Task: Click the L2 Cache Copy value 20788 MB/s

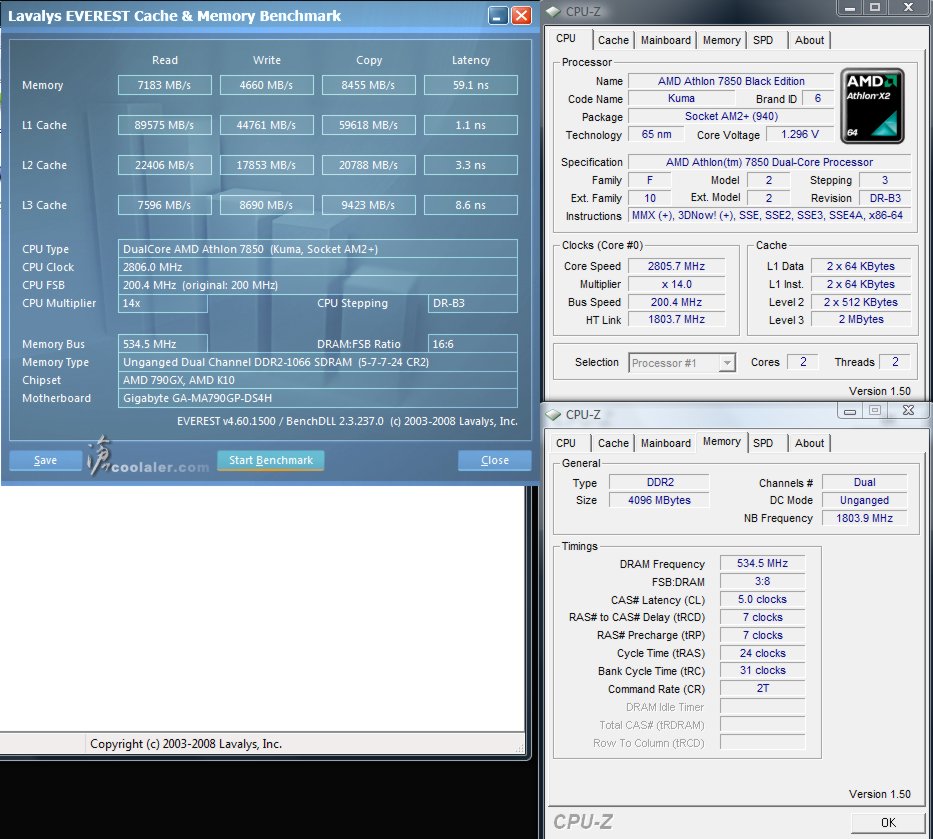Action: (369, 165)
